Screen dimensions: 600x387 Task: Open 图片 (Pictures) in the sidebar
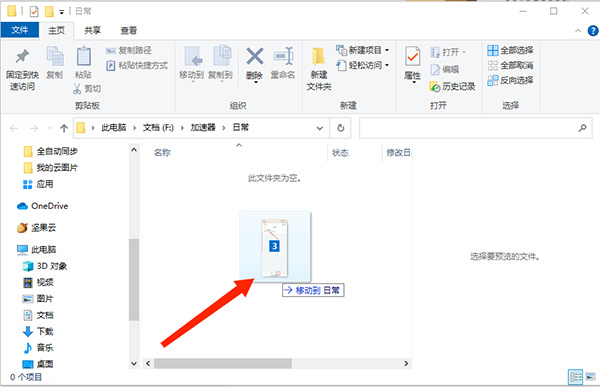(38, 299)
